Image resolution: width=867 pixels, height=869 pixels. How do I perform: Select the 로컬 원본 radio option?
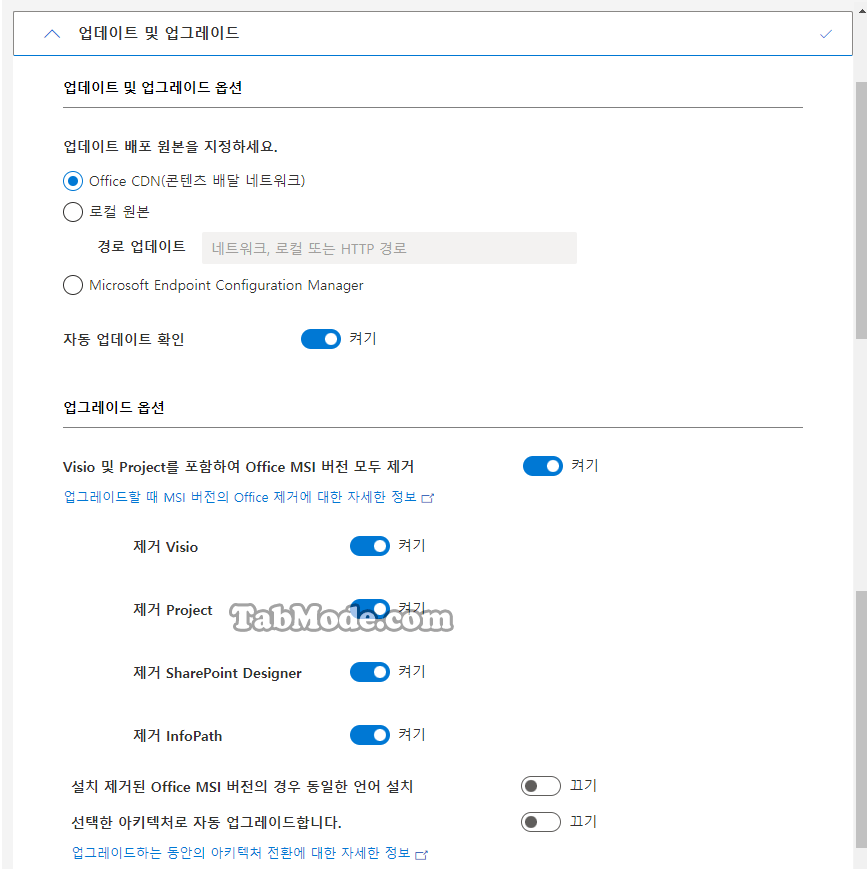tap(73, 212)
